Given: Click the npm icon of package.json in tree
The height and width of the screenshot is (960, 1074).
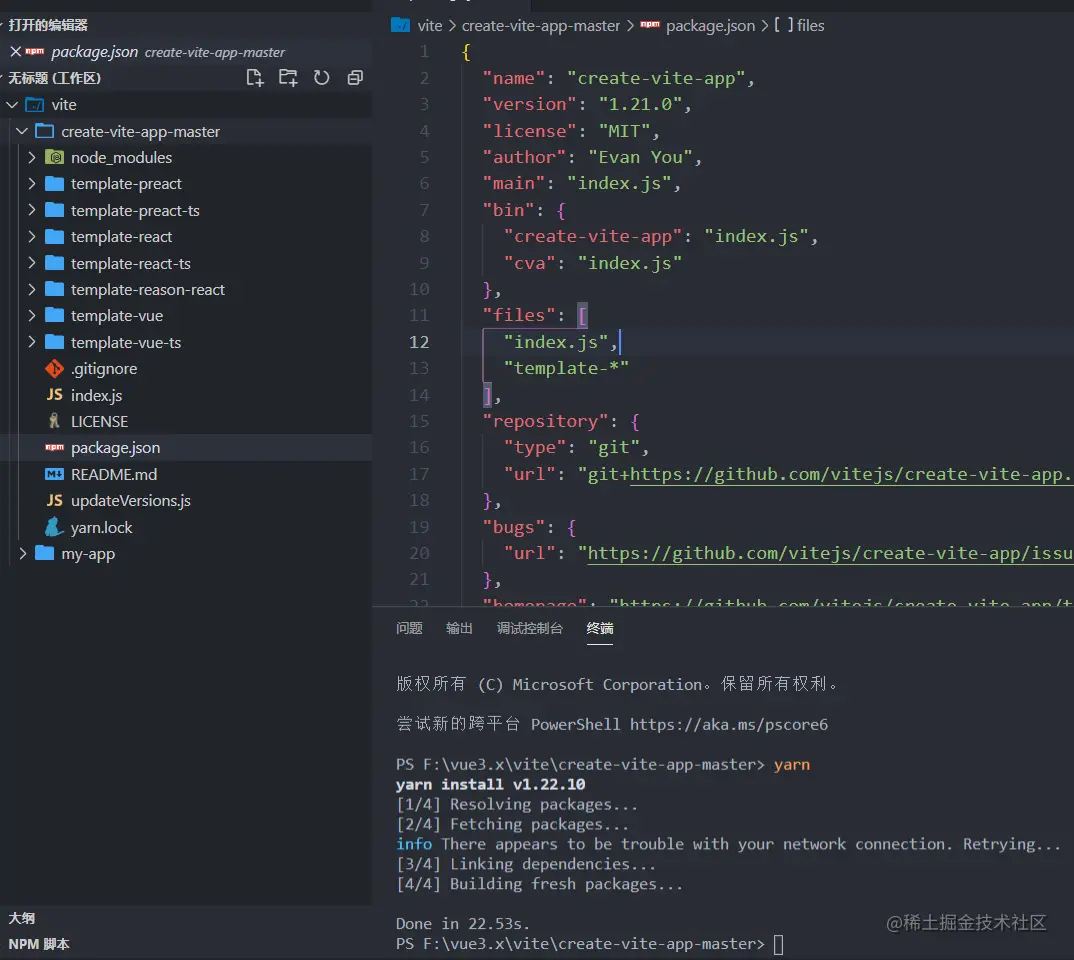Looking at the screenshot, I should pos(54,447).
